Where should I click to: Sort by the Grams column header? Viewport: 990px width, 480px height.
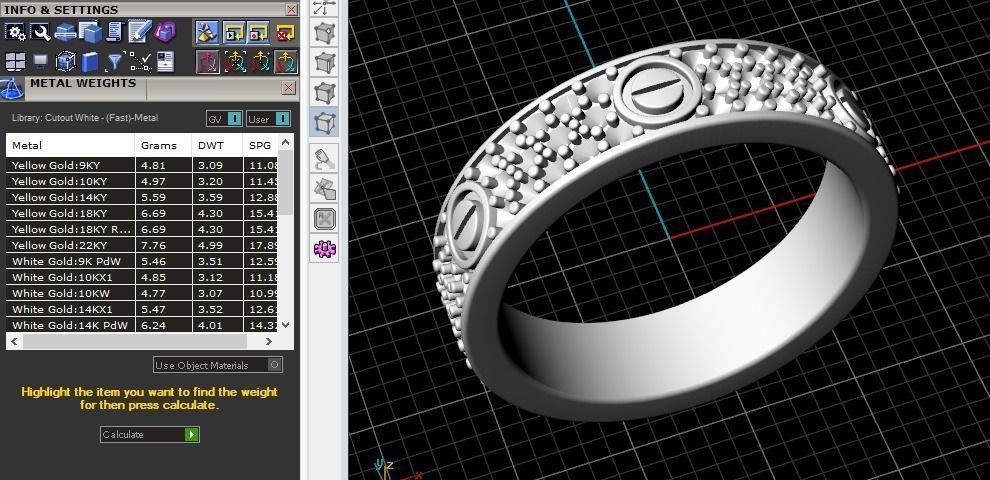(164, 145)
